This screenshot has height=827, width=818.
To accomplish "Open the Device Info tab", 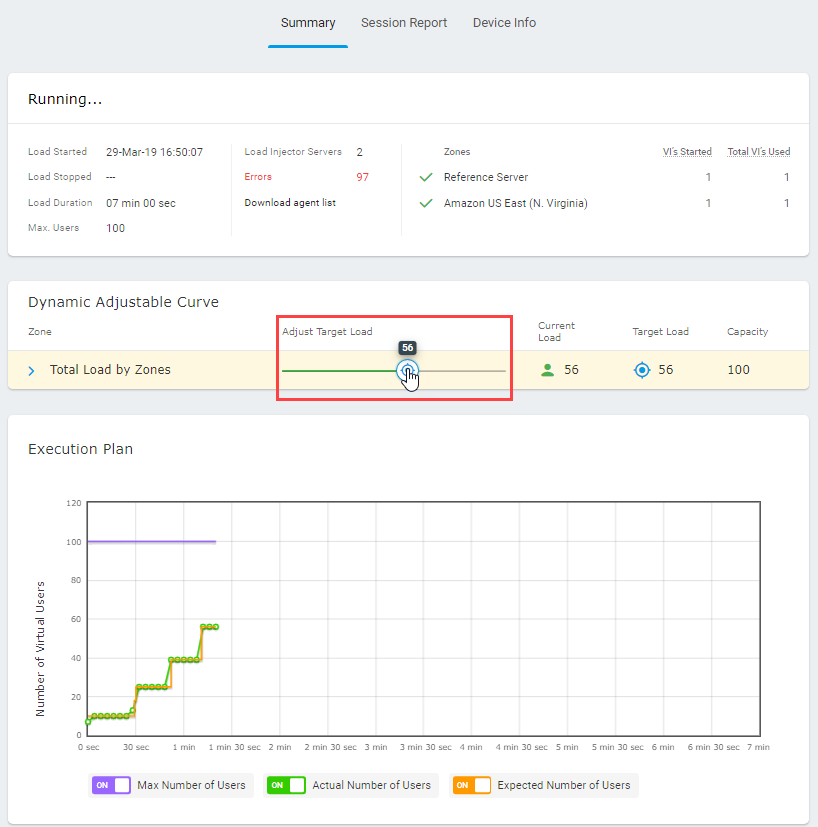I will (504, 23).
